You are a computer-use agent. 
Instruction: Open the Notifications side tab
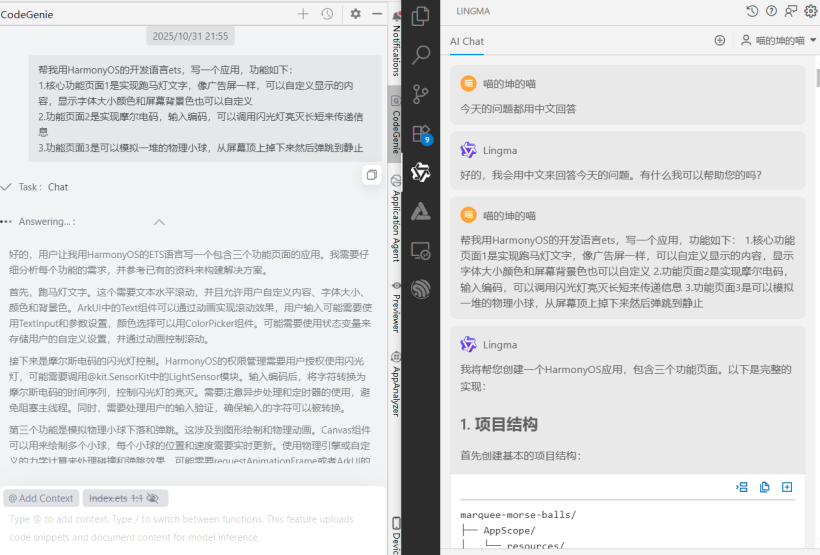396,51
